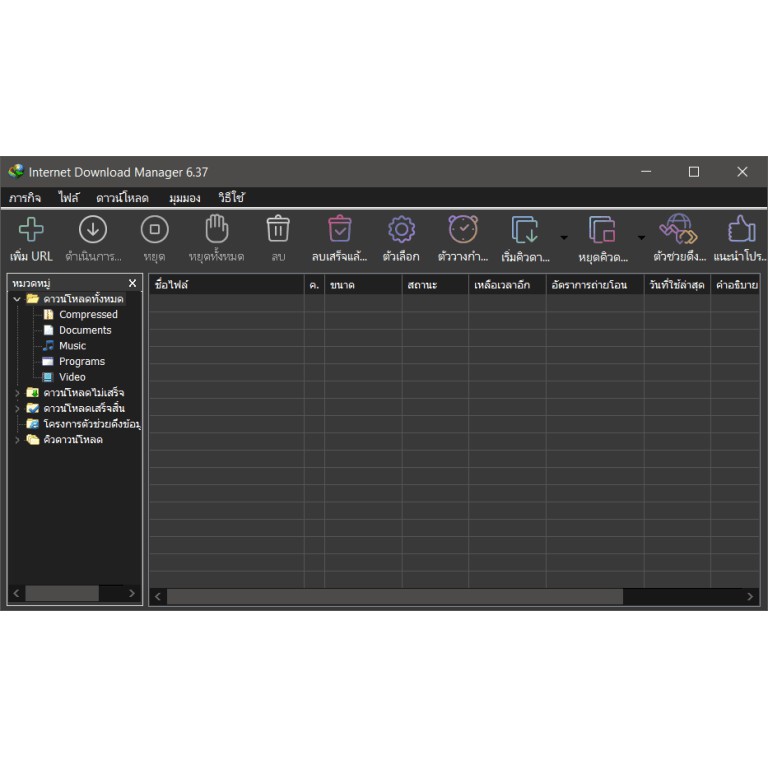Select คิวดาวน์โหลด folder in tree
The width and height of the screenshot is (768, 768).
73,440
